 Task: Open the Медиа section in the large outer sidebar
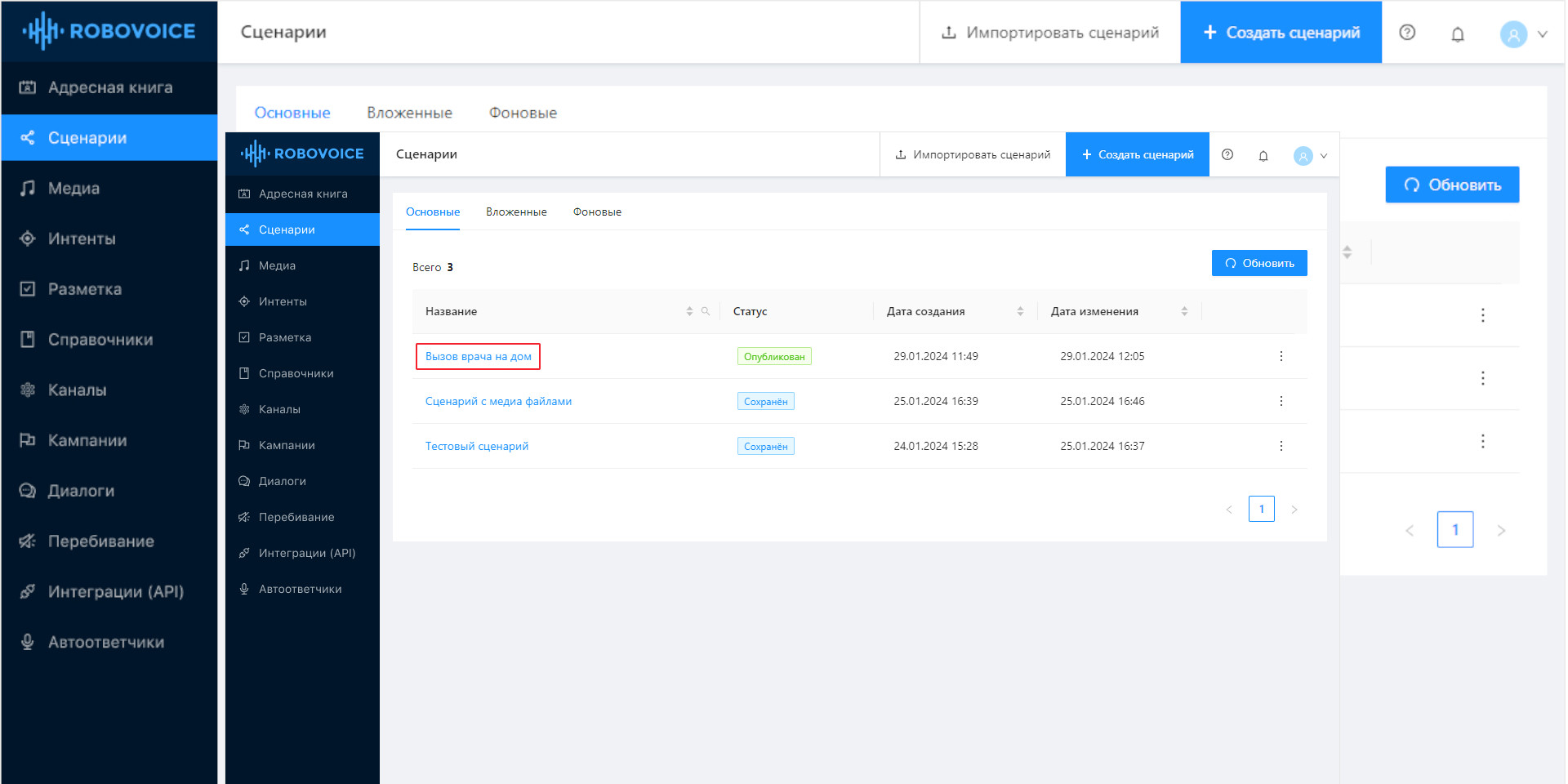coord(73,189)
